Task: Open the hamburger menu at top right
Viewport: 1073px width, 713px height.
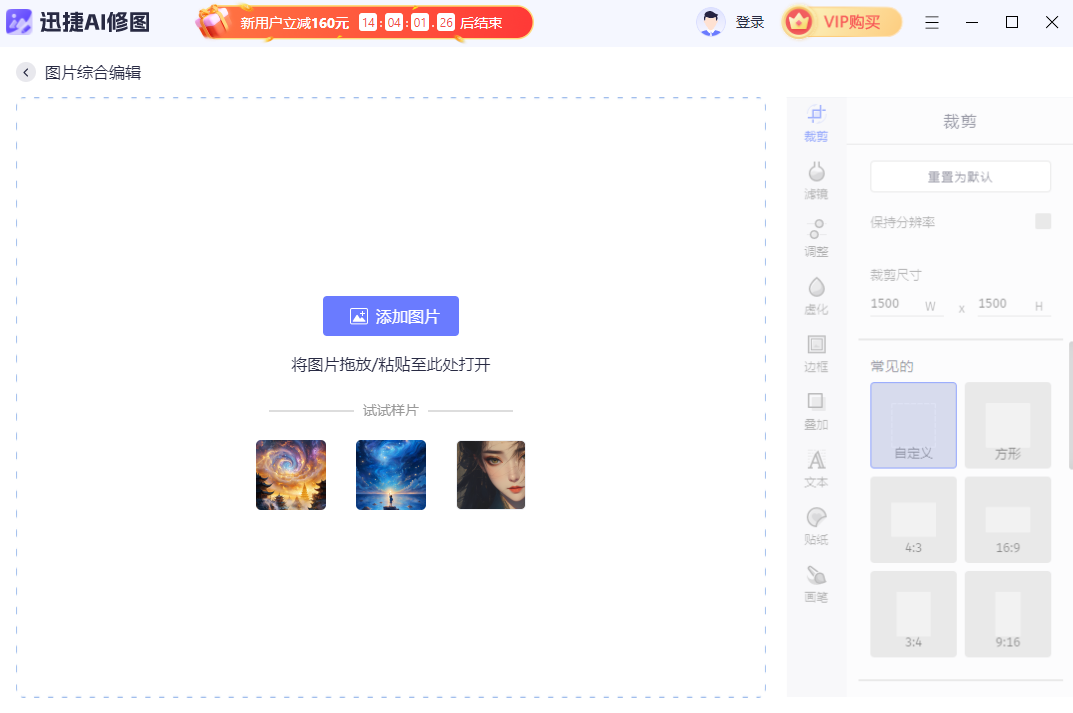Action: pos(932,21)
